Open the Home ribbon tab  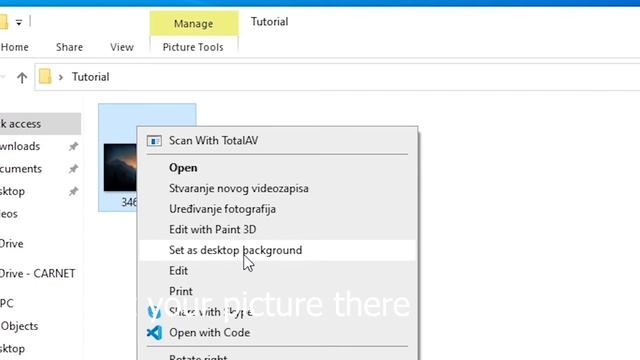click(x=15, y=47)
